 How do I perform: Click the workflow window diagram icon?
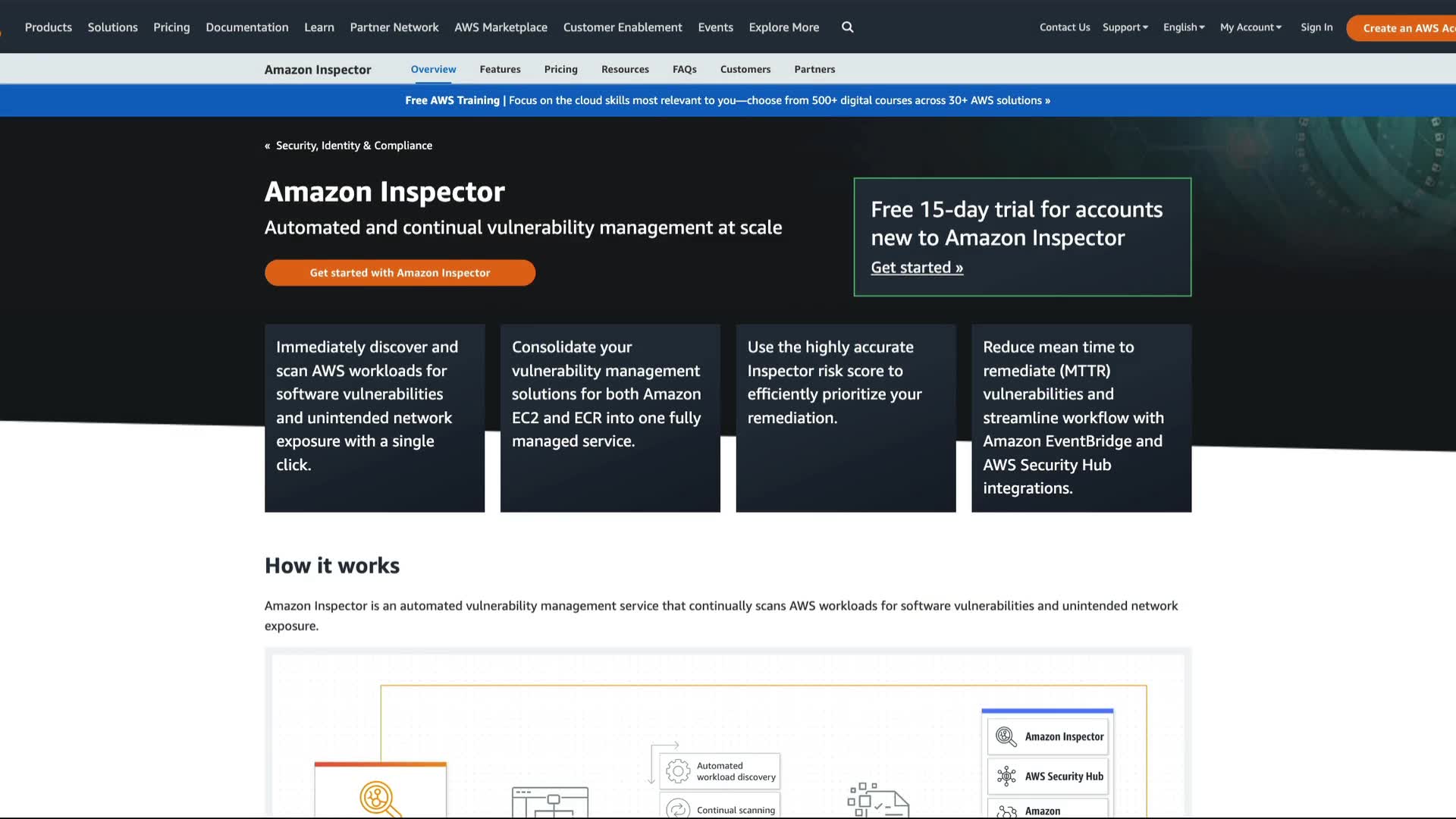point(550,802)
